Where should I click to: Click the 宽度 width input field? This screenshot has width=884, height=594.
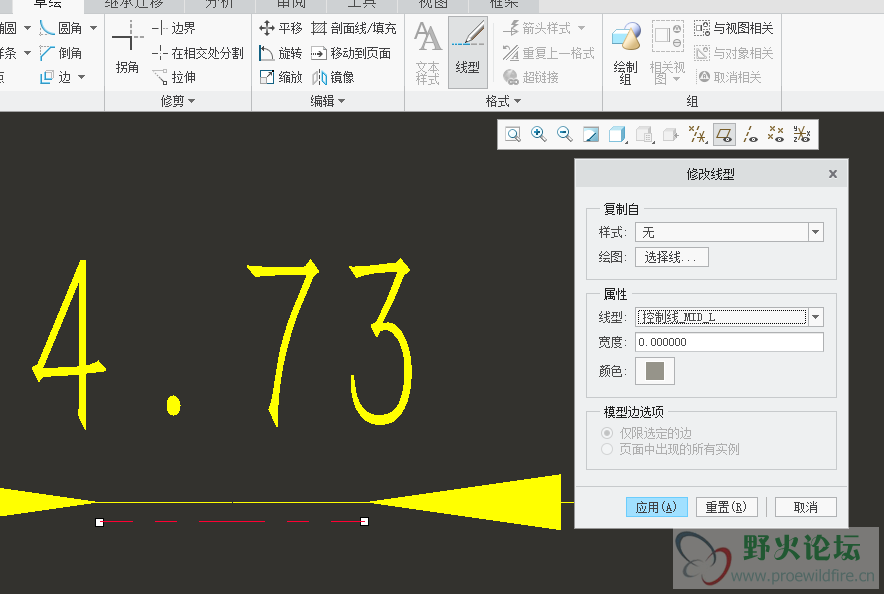[x=730, y=342]
